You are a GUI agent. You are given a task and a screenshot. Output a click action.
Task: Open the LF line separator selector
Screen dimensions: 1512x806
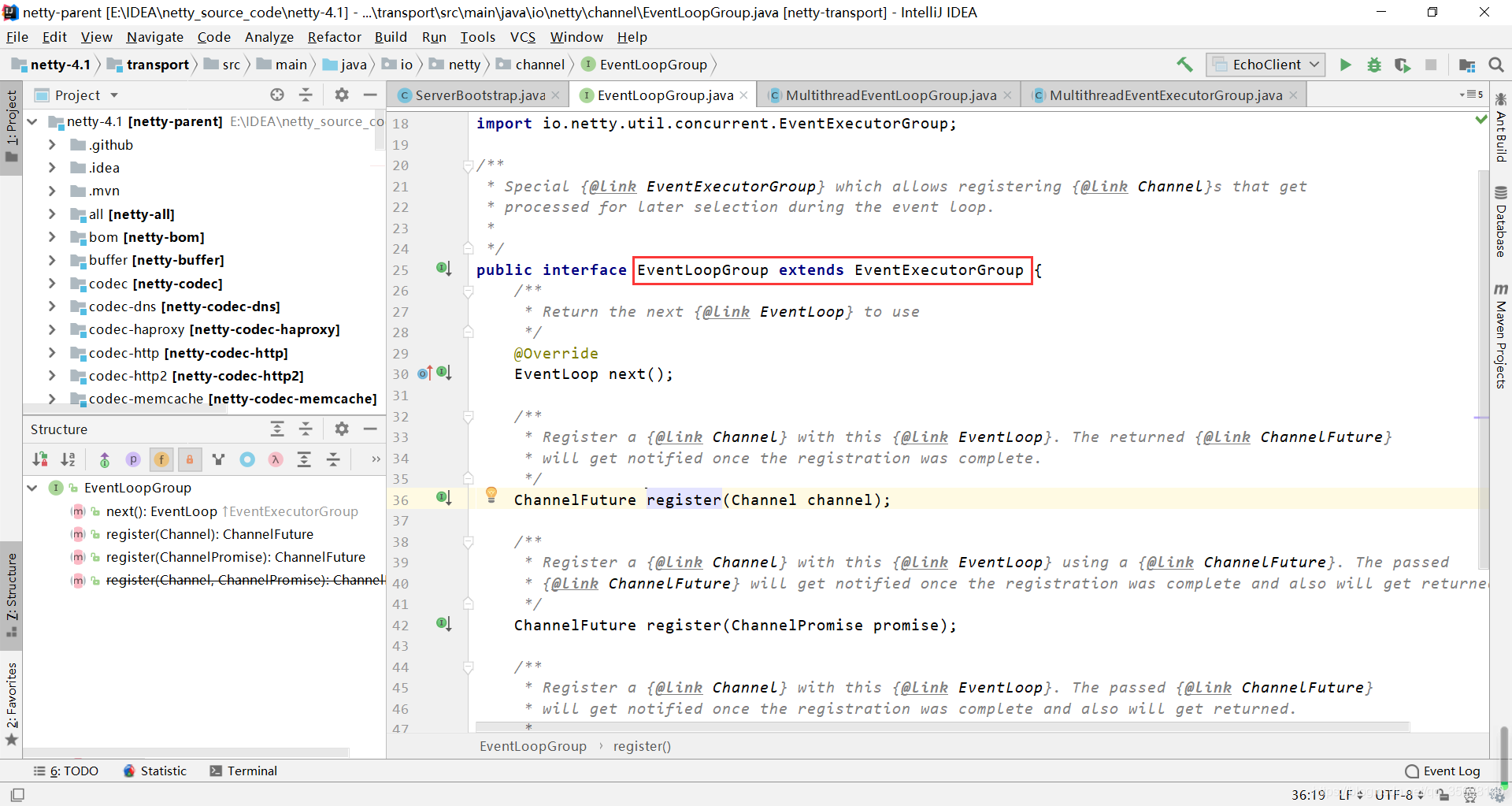(x=1351, y=795)
